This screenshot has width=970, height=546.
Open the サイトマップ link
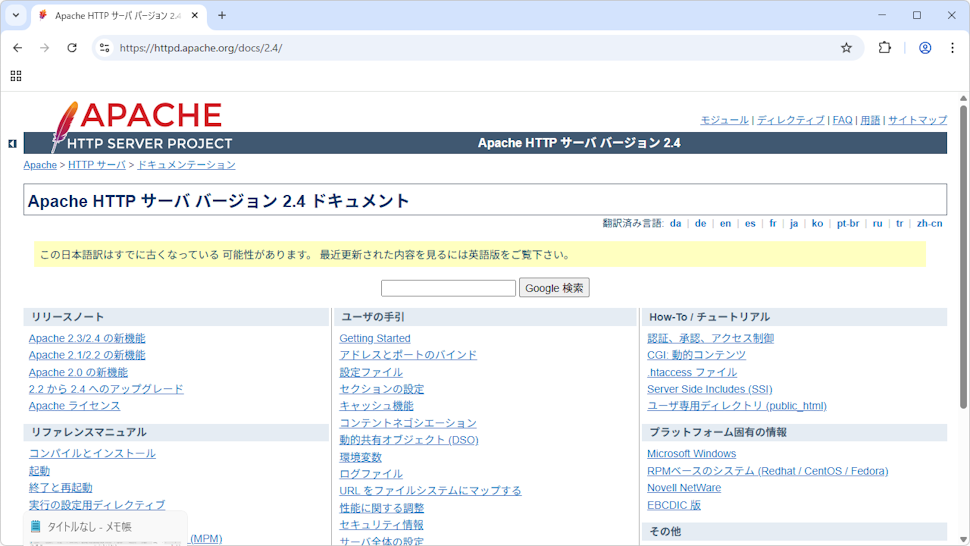click(917, 120)
